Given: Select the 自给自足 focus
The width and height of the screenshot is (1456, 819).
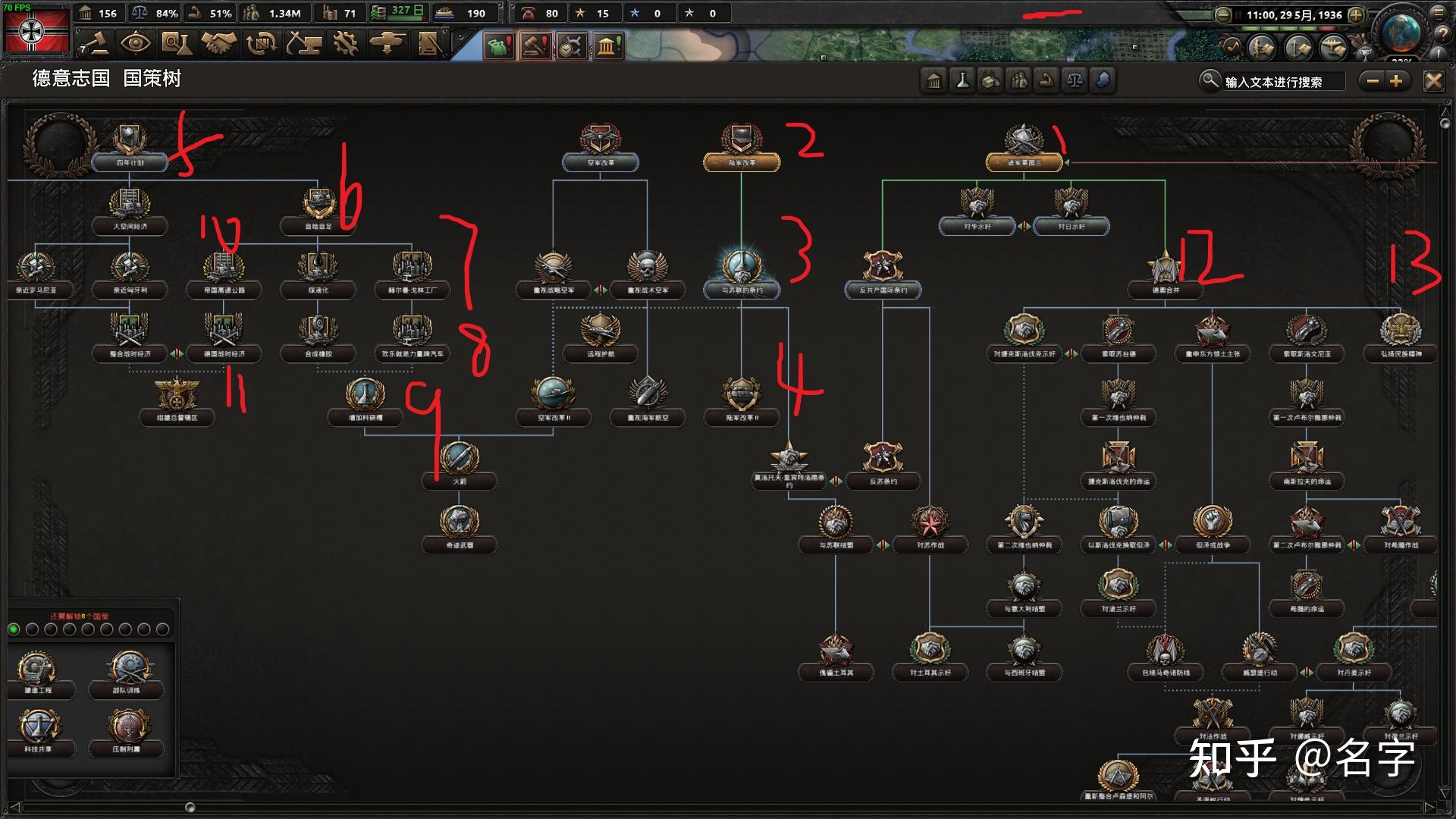Looking at the screenshot, I should (x=318, y=212).
